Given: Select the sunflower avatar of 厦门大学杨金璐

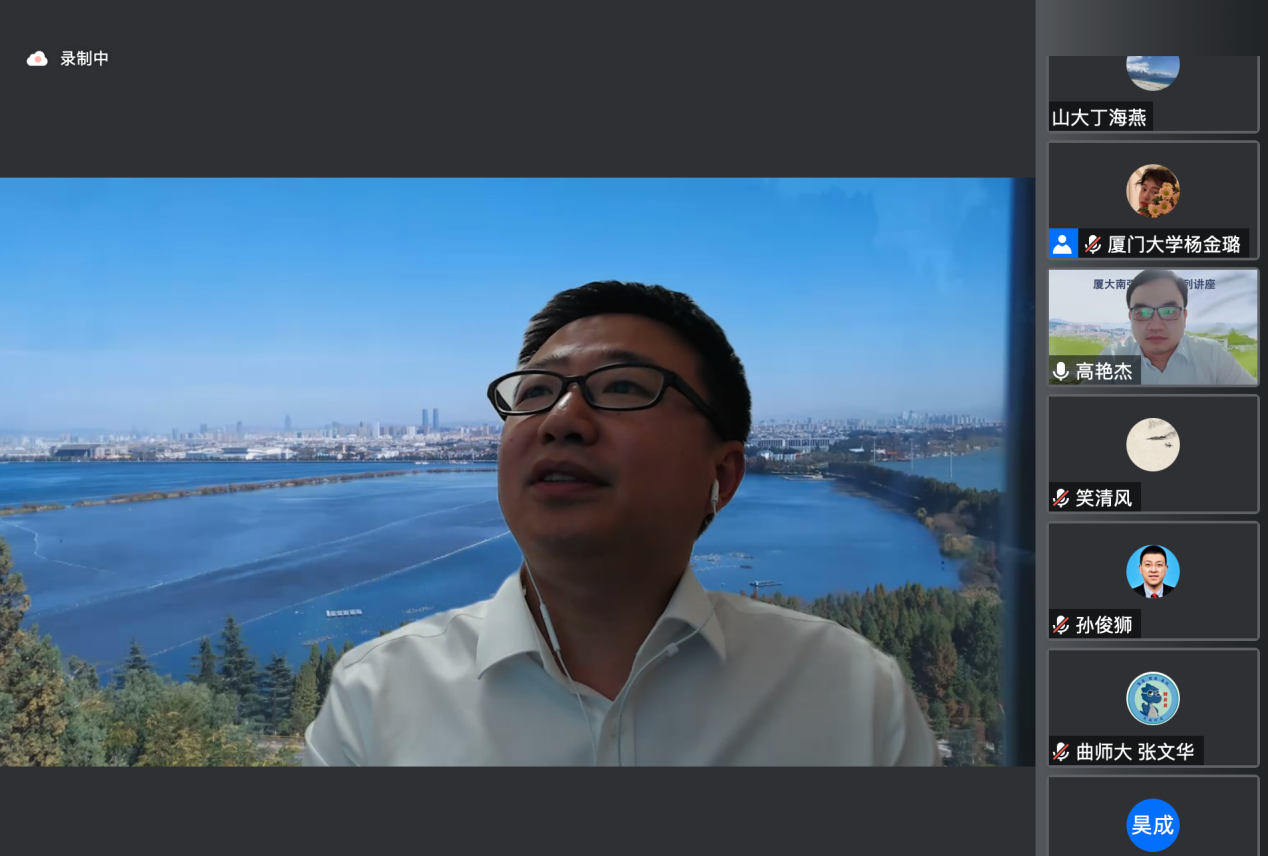Looking at the screenshot, I should [1152, 191].
